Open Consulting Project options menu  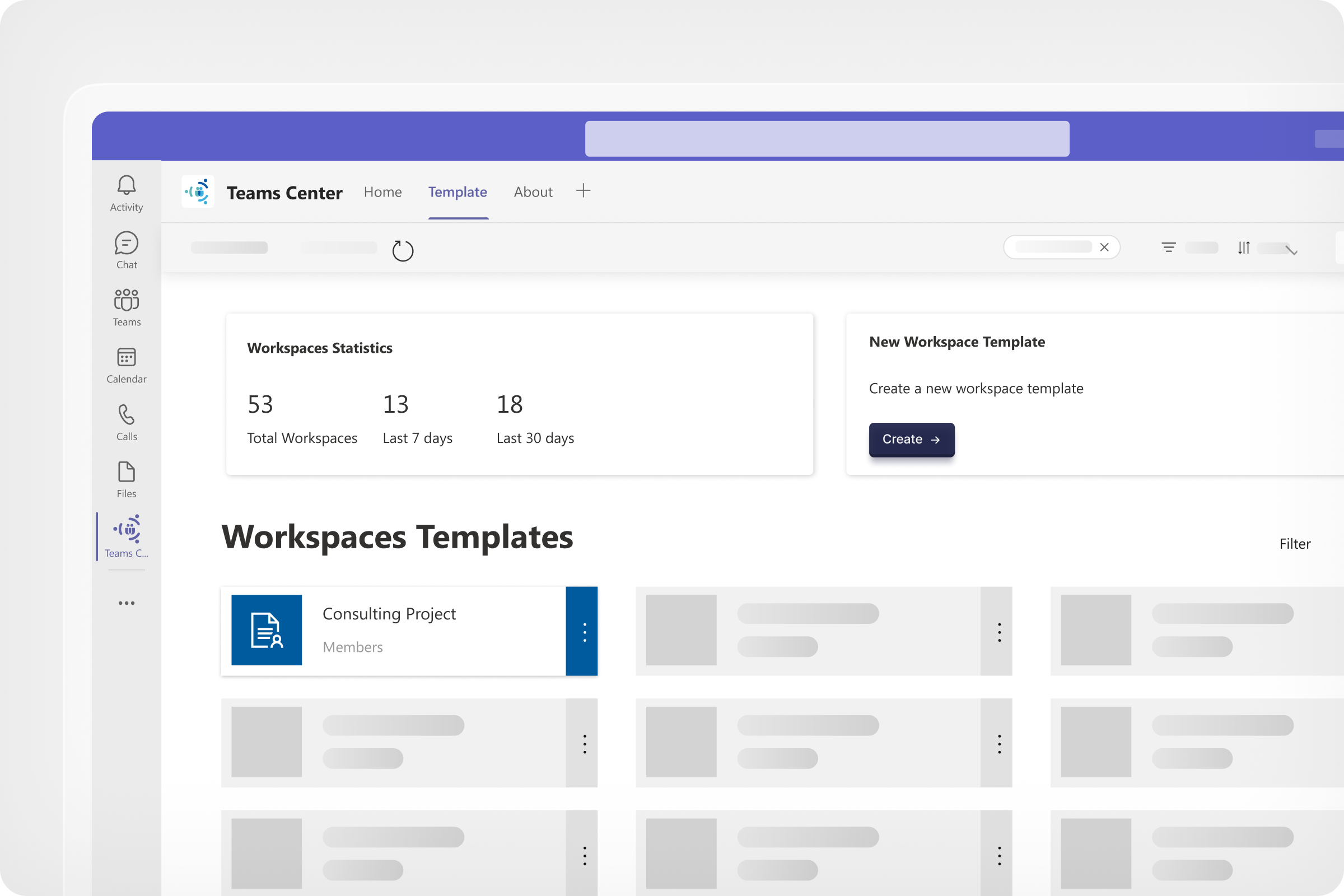[584, 632]
